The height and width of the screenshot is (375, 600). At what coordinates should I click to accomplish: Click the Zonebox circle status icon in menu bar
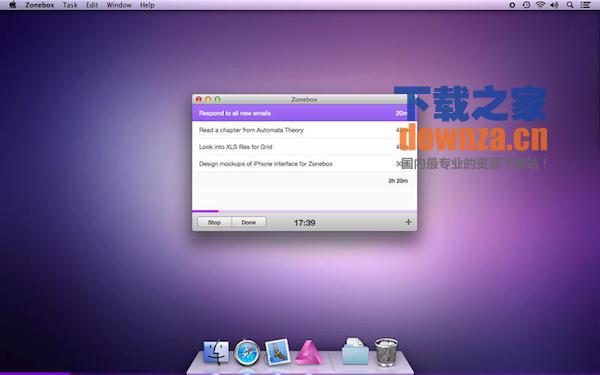pos(512,5)
